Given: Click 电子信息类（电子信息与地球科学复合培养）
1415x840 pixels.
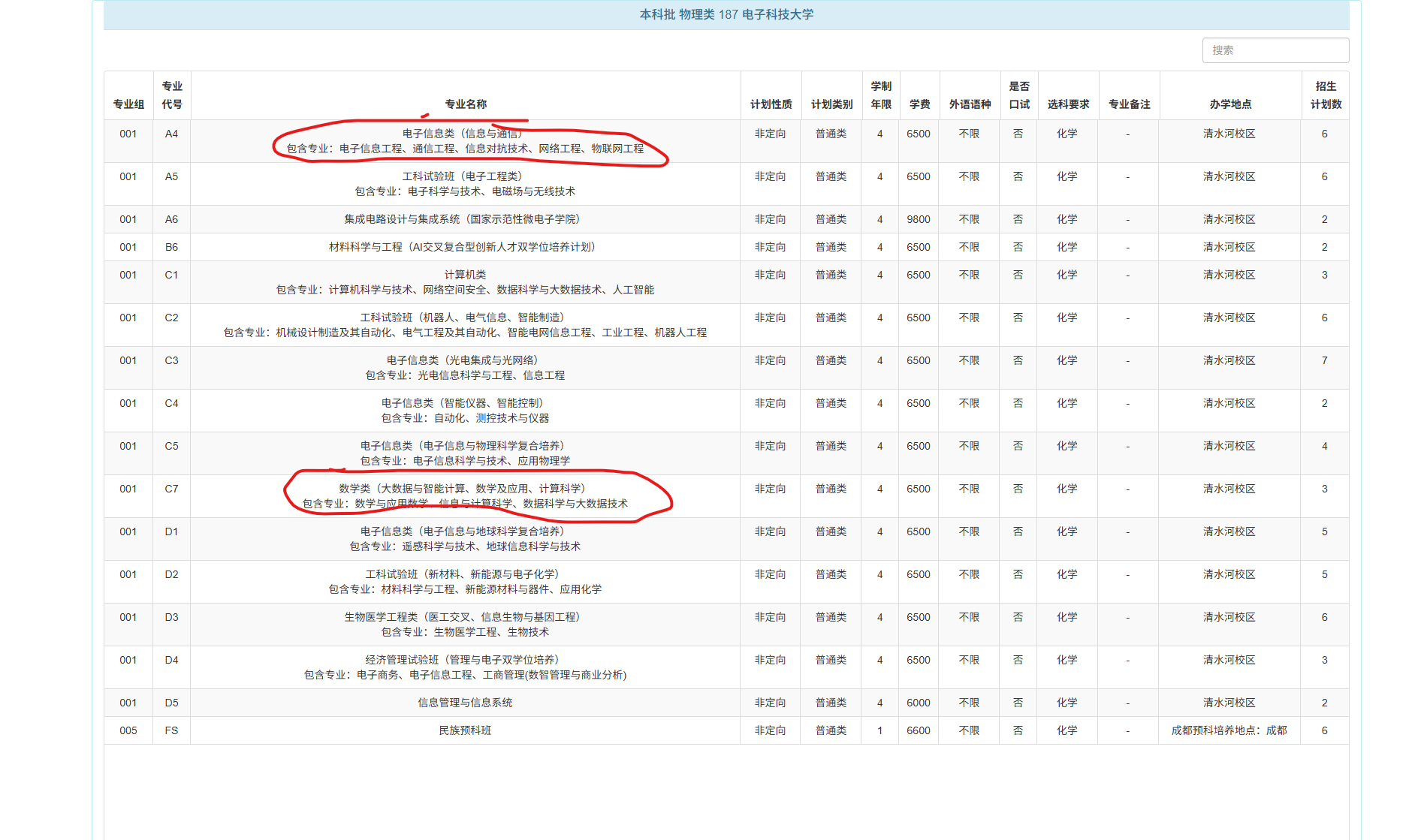Looking at the screenshot, I should [465, 531].
